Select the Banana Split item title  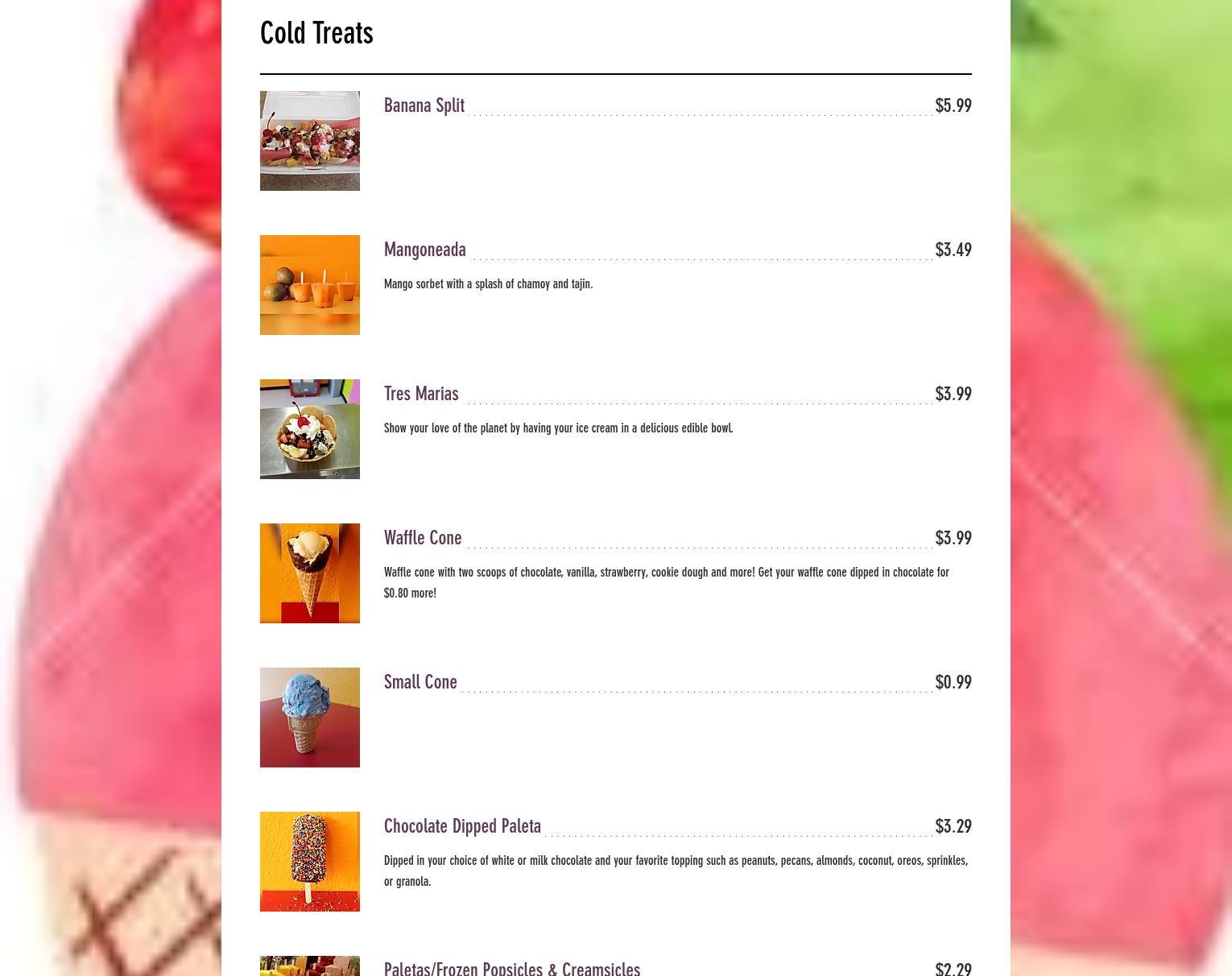(424, 105)
